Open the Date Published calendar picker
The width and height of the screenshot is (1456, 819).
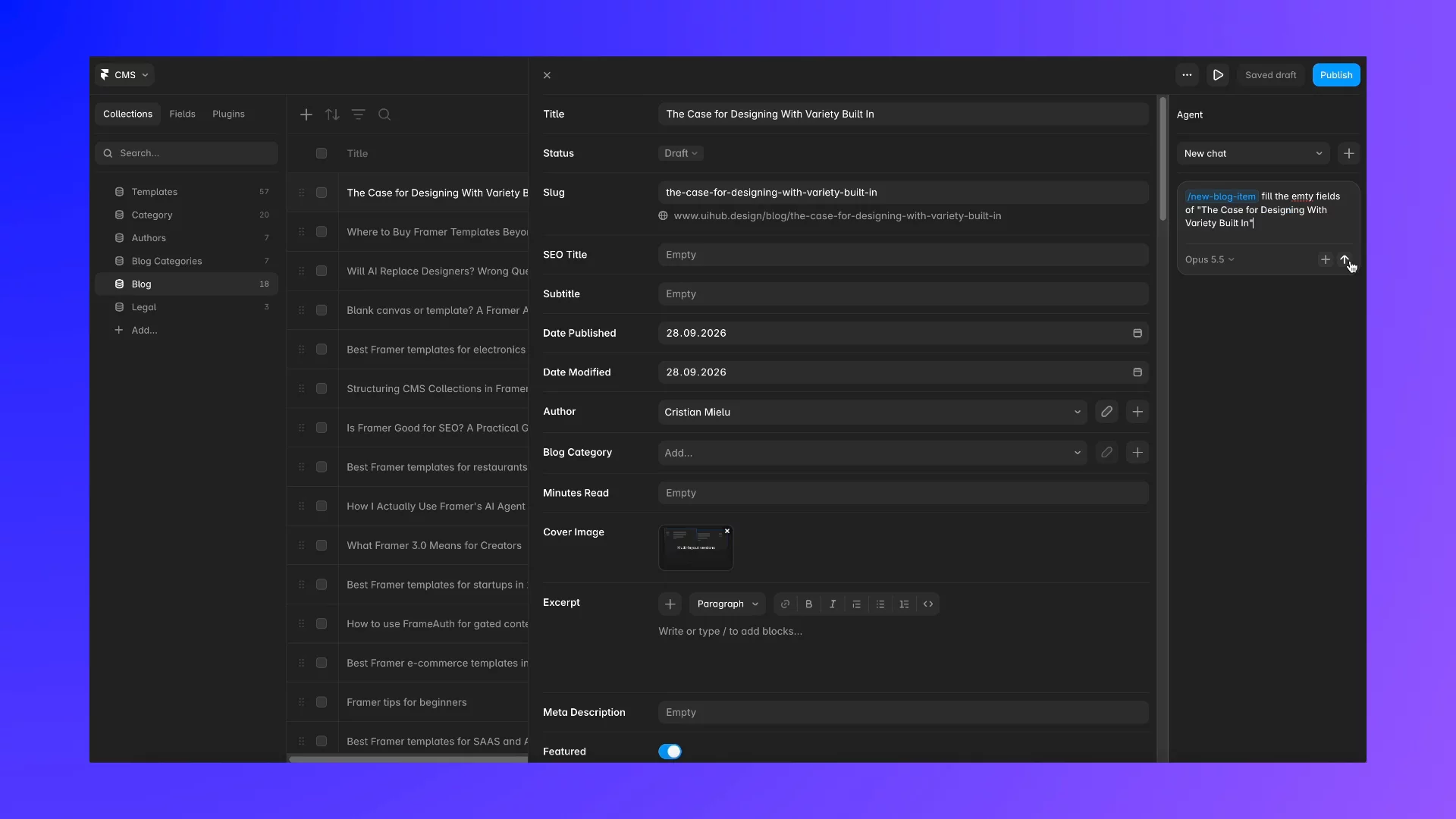[1137, 333]
